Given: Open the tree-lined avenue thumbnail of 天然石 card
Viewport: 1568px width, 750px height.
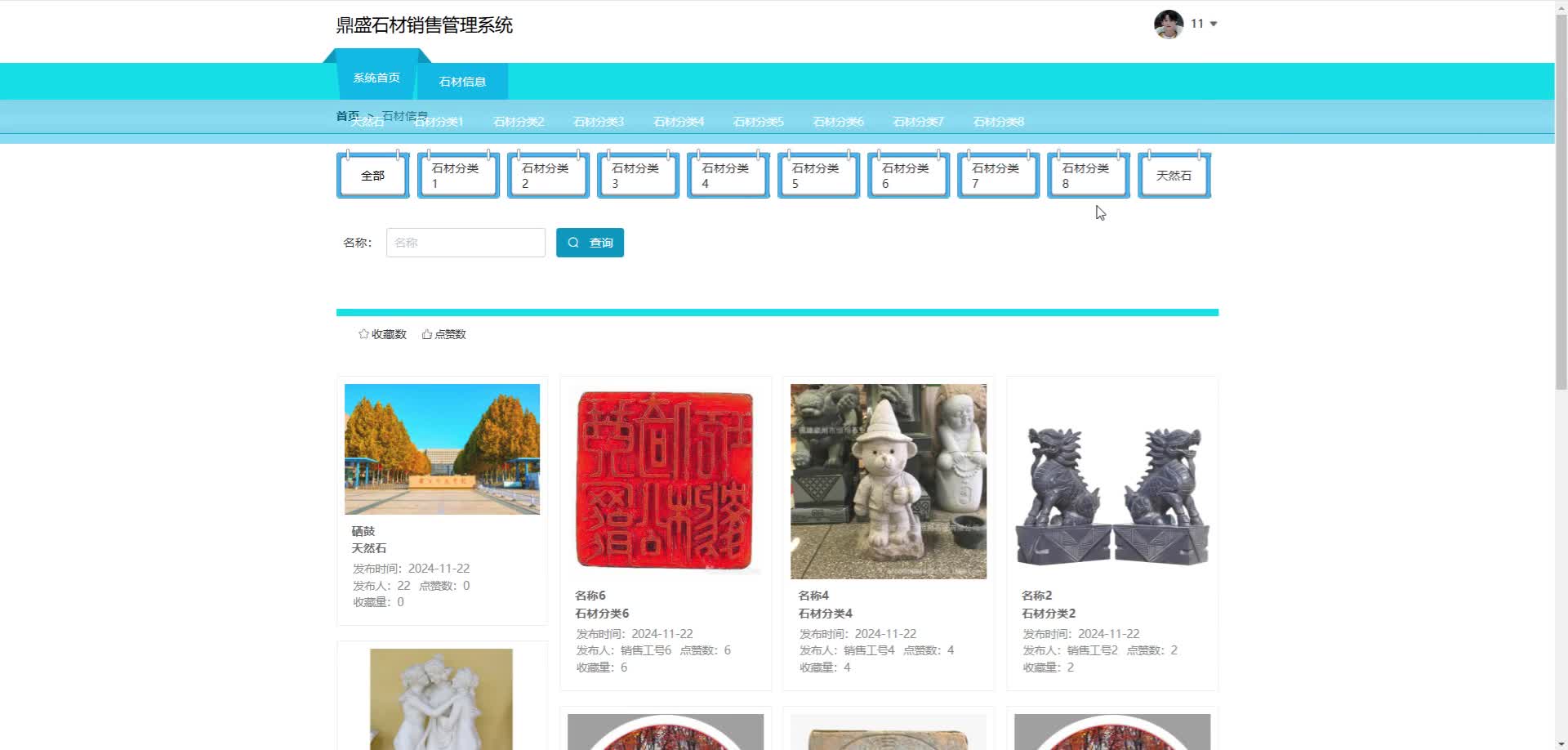Looking at the screenshot, I should (442, 449).
